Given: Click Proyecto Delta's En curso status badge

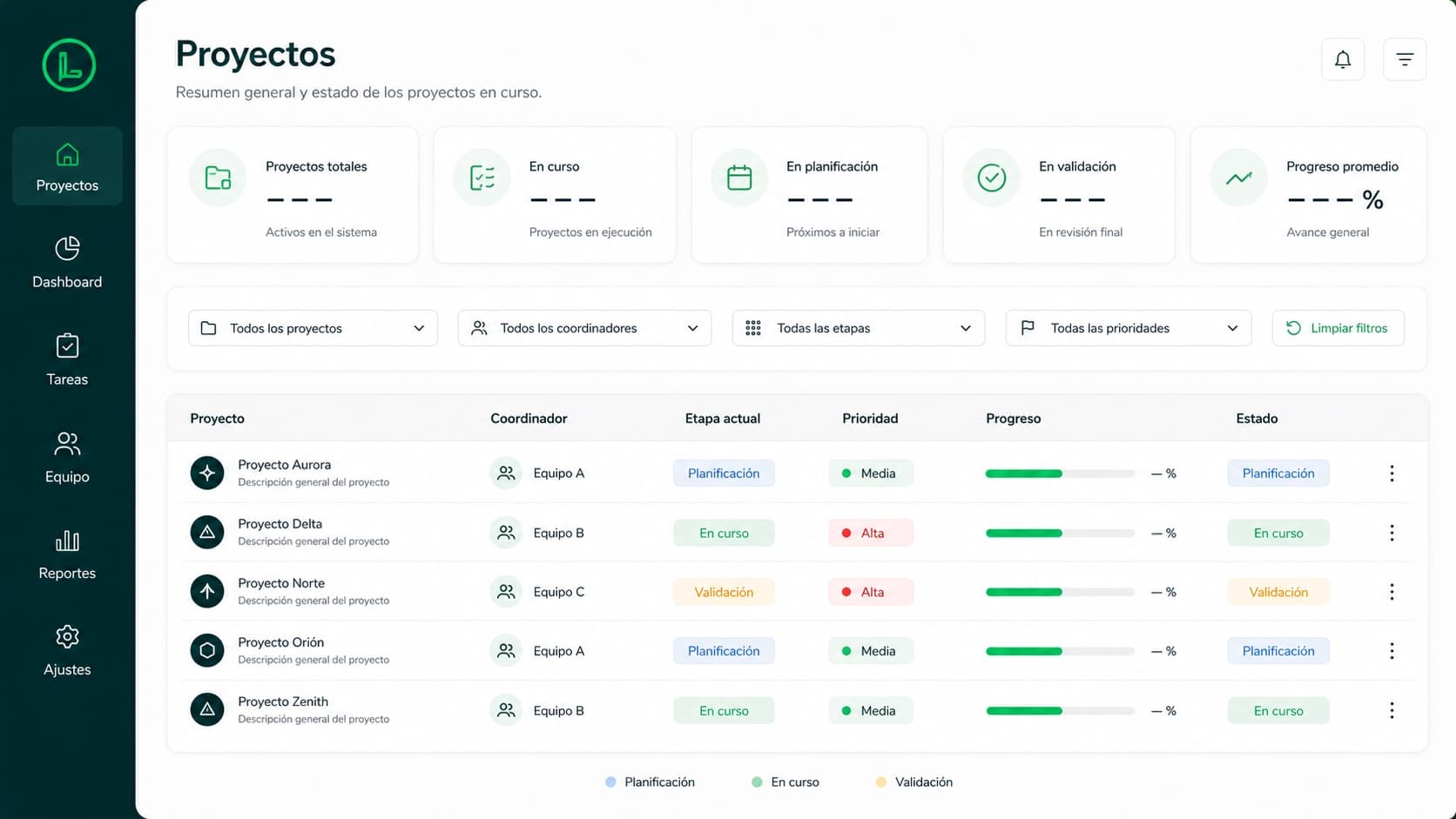Looking at the screenshot, I should click(x=1278, y=533).
